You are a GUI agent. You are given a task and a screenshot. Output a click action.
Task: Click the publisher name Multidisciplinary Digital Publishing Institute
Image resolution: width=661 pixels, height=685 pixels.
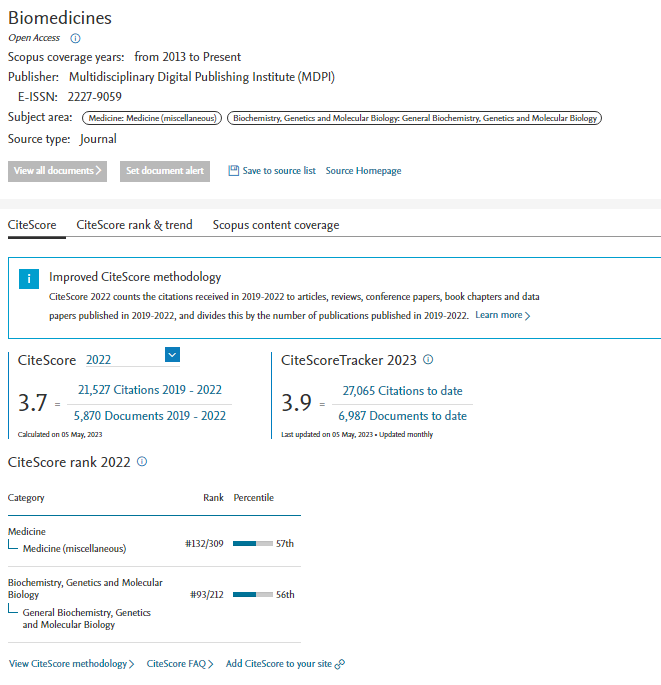point(202,77)
